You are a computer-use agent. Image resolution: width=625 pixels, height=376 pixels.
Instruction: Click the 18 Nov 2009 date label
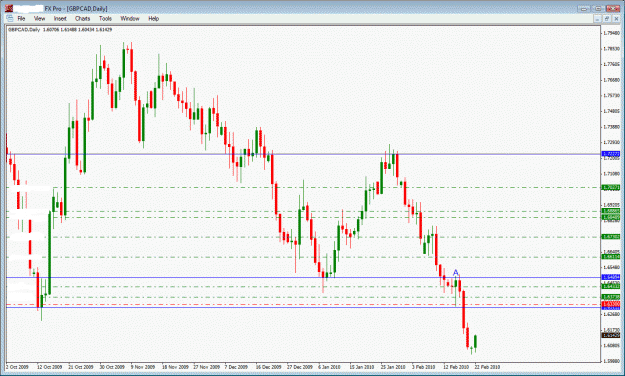tap(175, 367)
